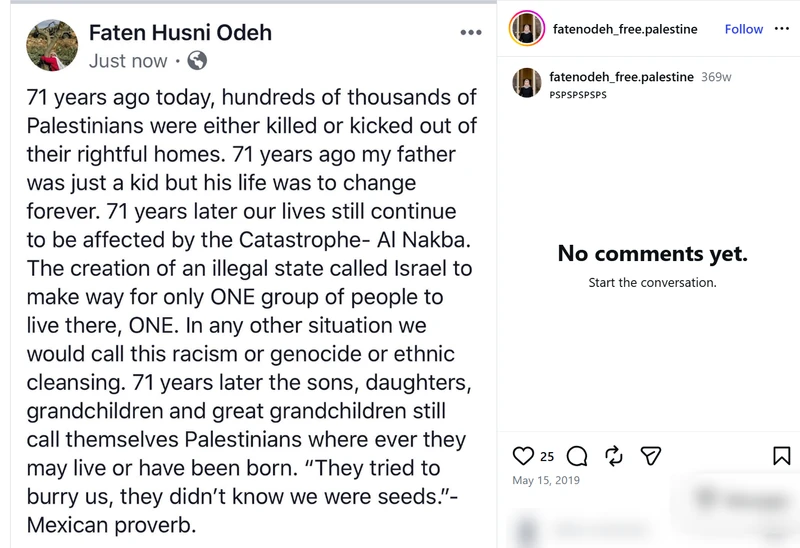The width and height of the screenshot is (800, 548).
Task: Click the public globe audience icon
Action: [197, 61]
